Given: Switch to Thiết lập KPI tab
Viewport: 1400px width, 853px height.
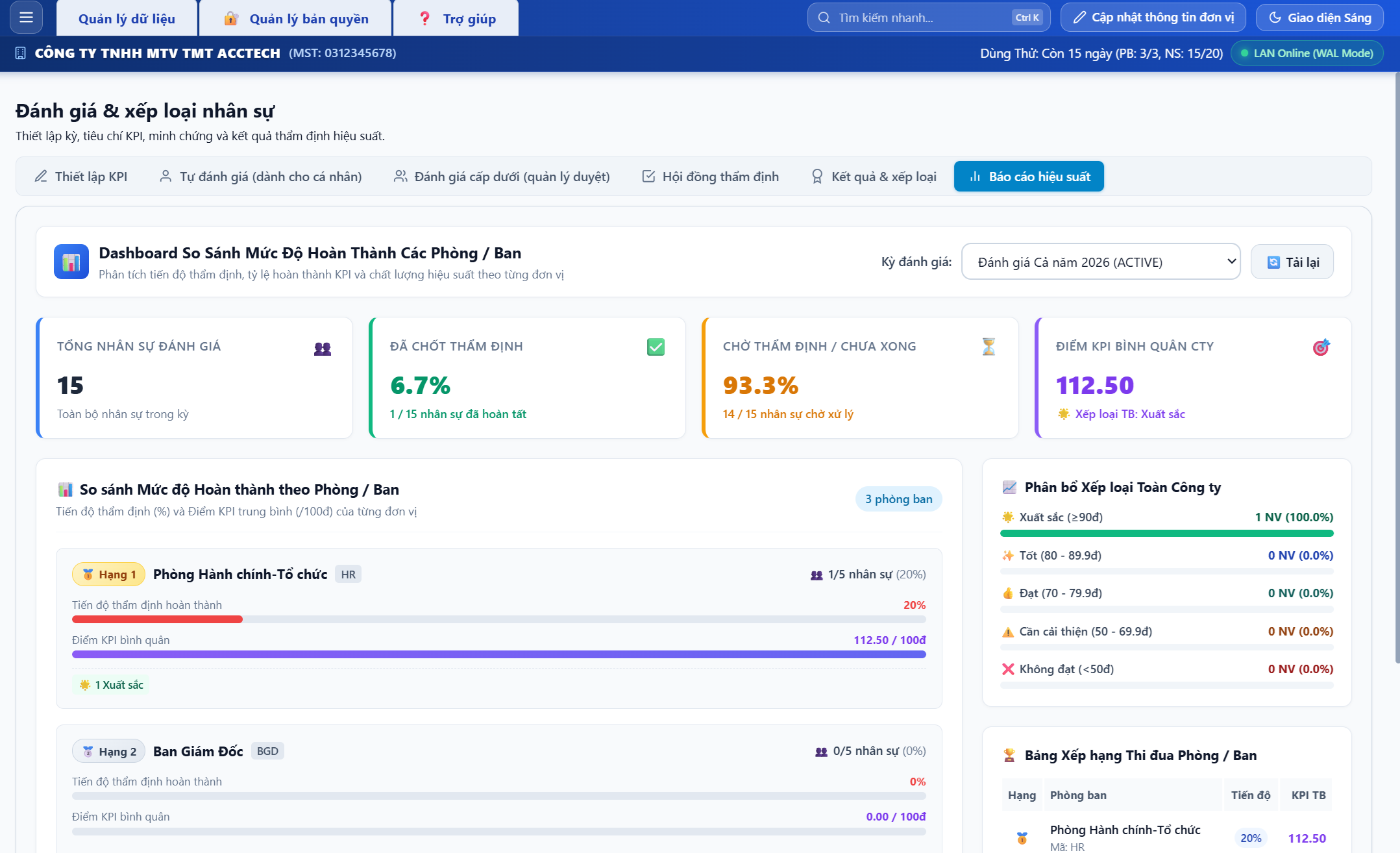Looking at the screenshot, I should (x=81, y=177).
